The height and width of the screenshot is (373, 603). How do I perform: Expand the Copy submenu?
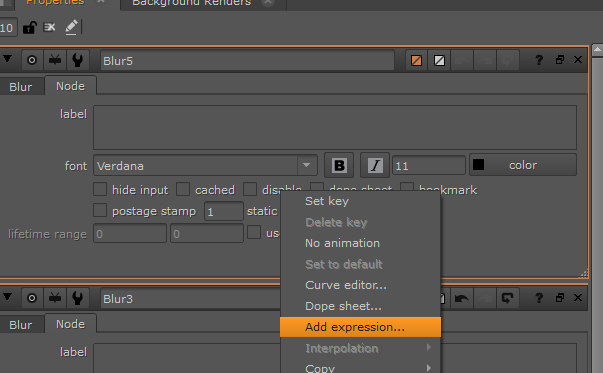(x=360, y=368)
